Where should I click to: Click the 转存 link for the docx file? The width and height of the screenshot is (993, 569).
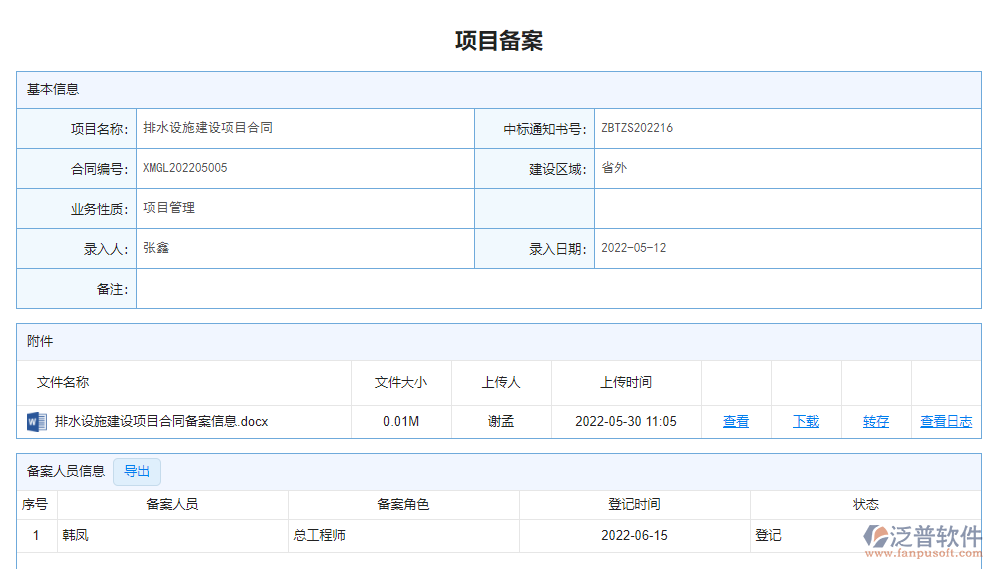(x=876, y=422)
